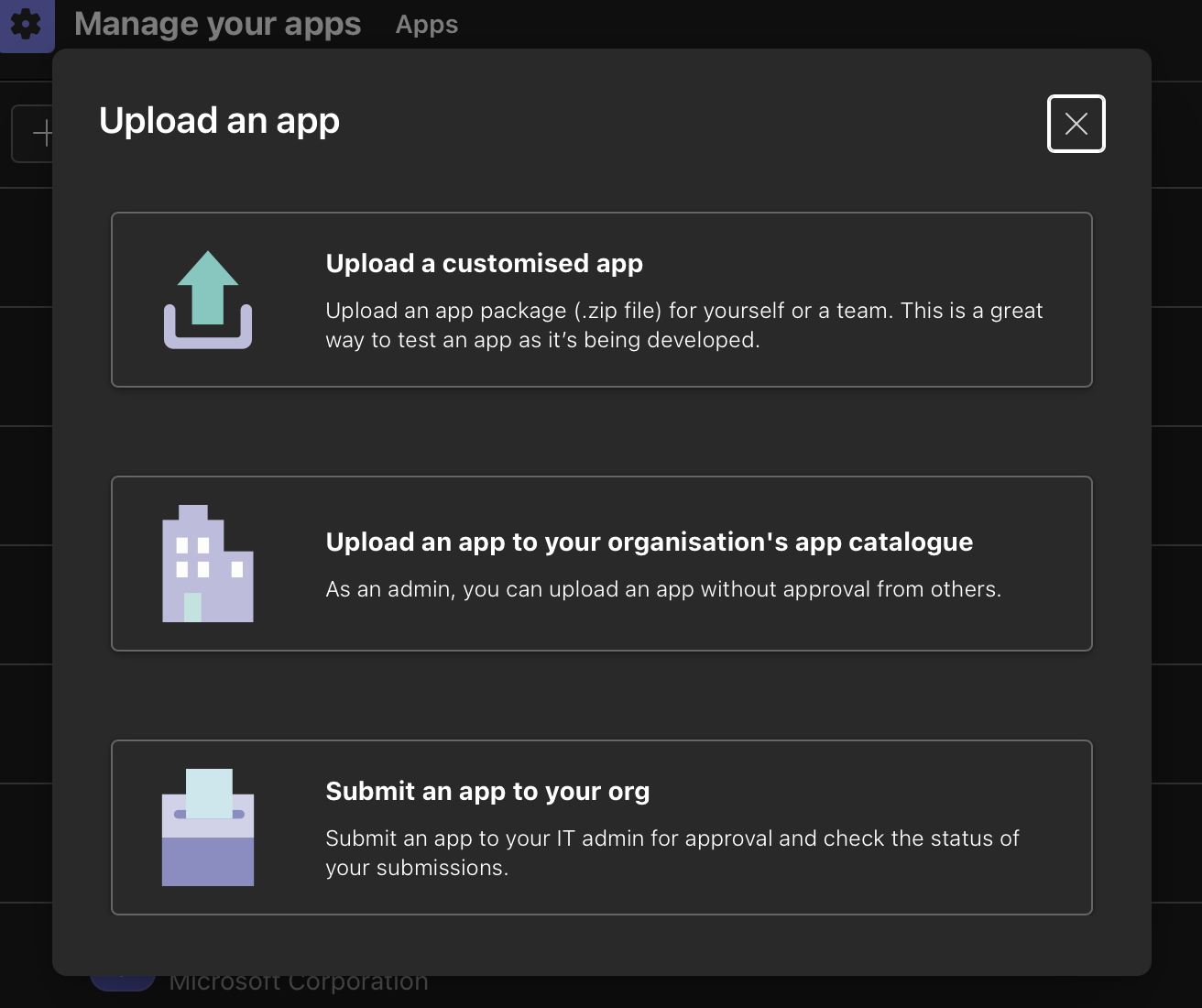Click the purple office building icon

[x=208, y=564]
